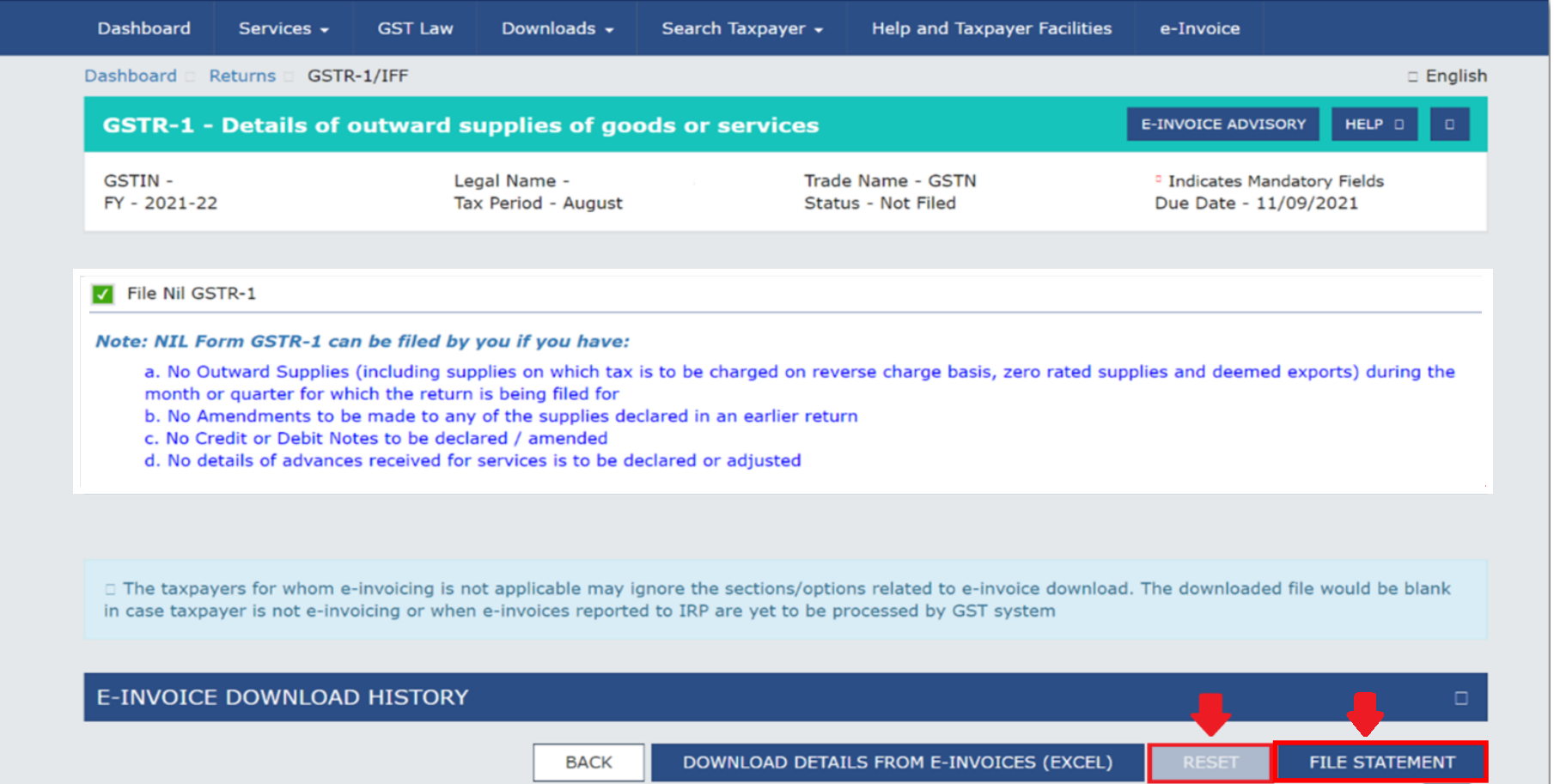Click the Dashboard breadcrumb separator icon
1554x784 pixels.
pos(189,76)
